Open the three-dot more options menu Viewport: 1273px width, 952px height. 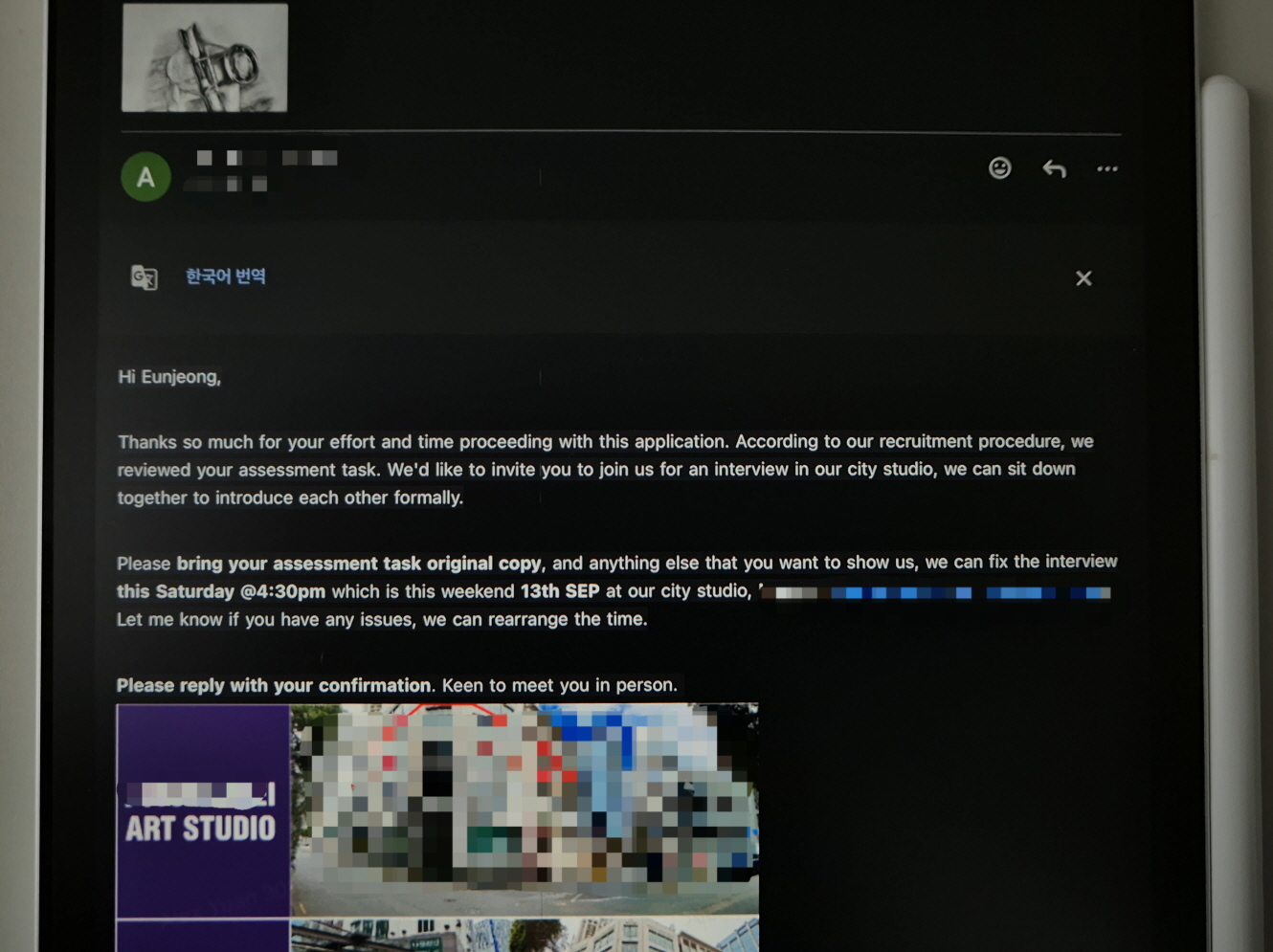tap(1107, 169)
